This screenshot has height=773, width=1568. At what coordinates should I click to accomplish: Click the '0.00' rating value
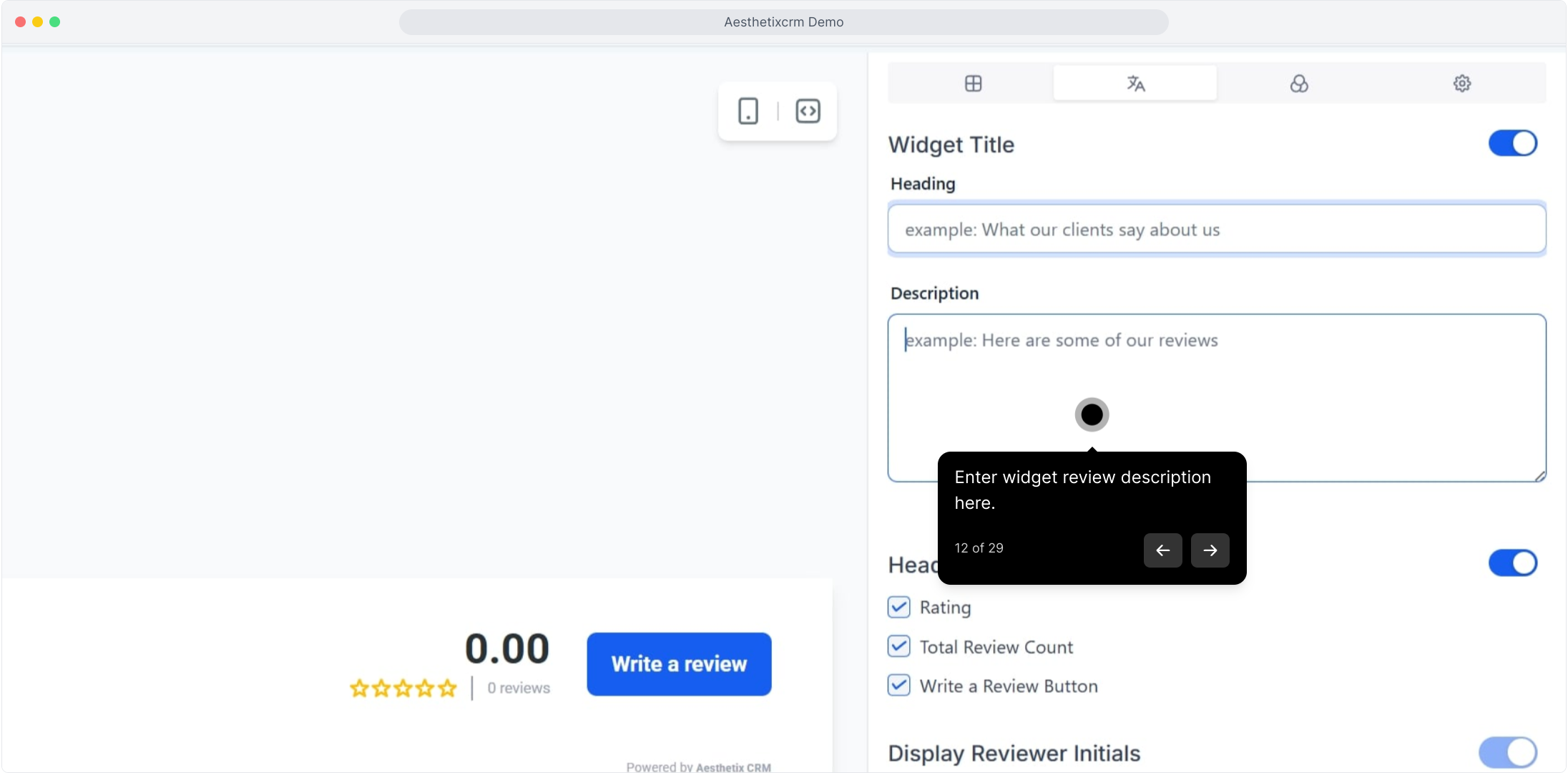(x=507, y=648)
